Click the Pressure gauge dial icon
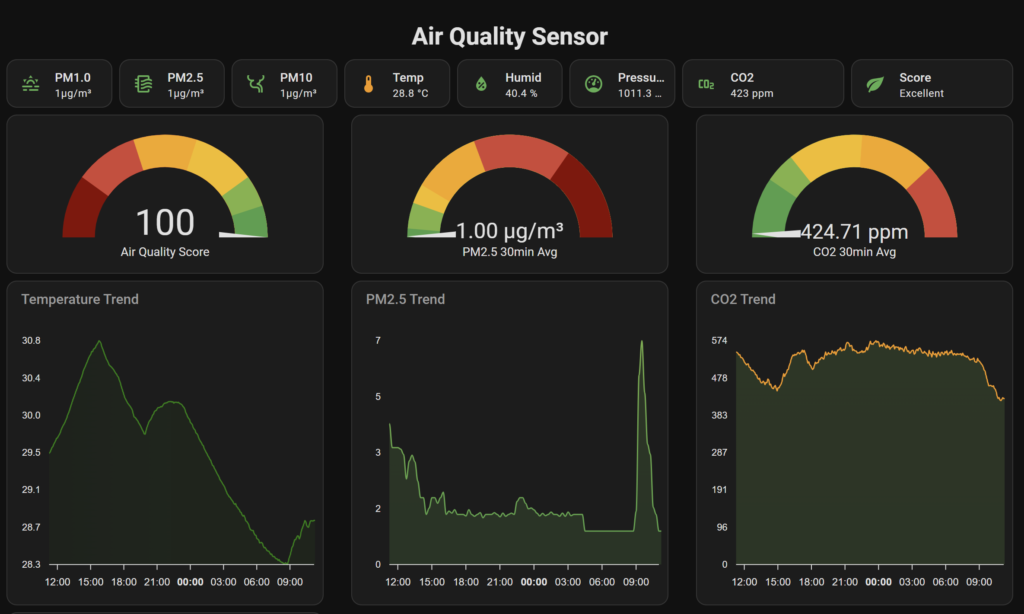Viewport: 1024px width, 614px height. click(x=593, y=84)
